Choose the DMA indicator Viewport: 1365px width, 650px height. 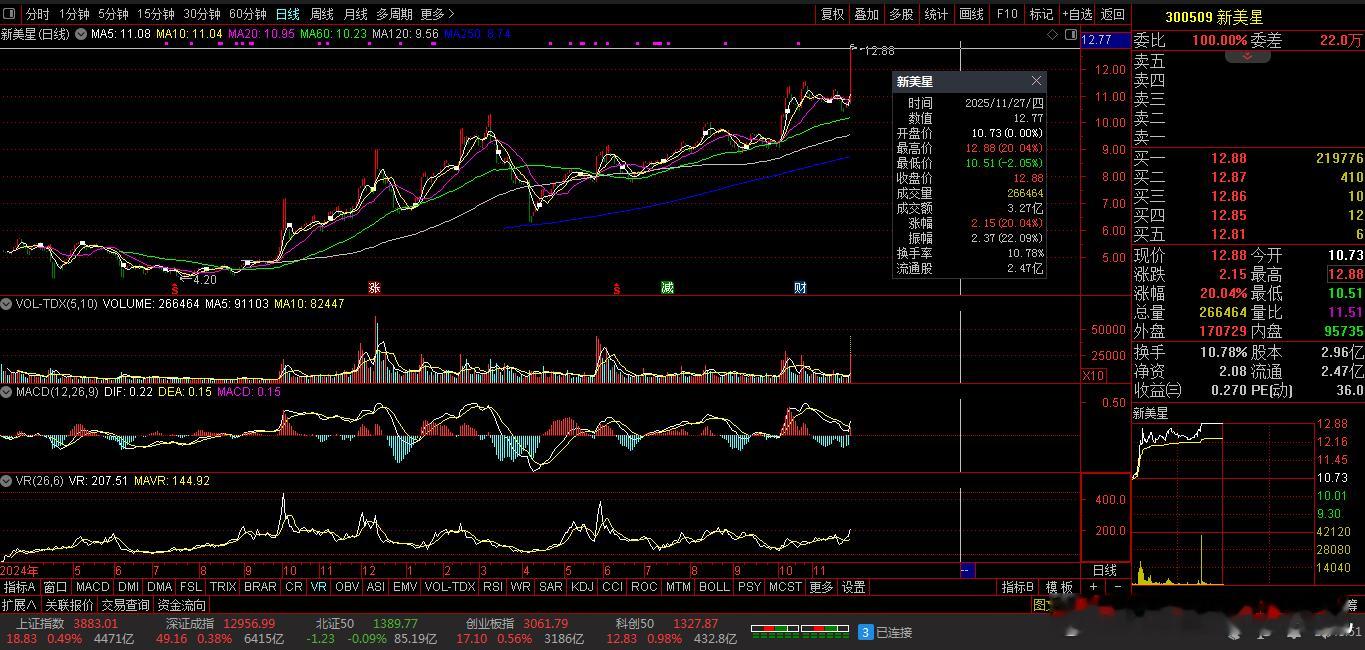[x=160, y=587]
